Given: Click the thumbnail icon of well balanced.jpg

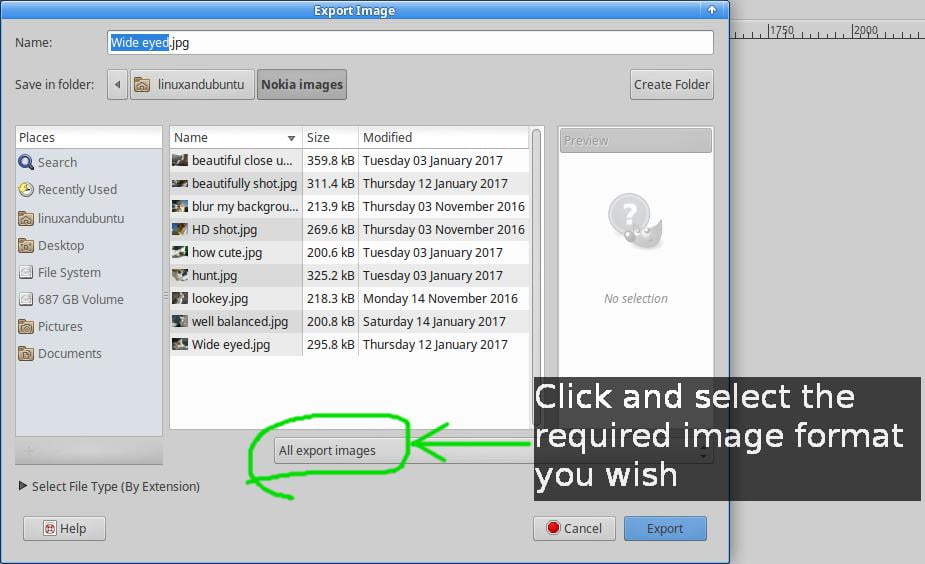Looking at the screenshot, I should pyautogui.click(x=180, y=321).
